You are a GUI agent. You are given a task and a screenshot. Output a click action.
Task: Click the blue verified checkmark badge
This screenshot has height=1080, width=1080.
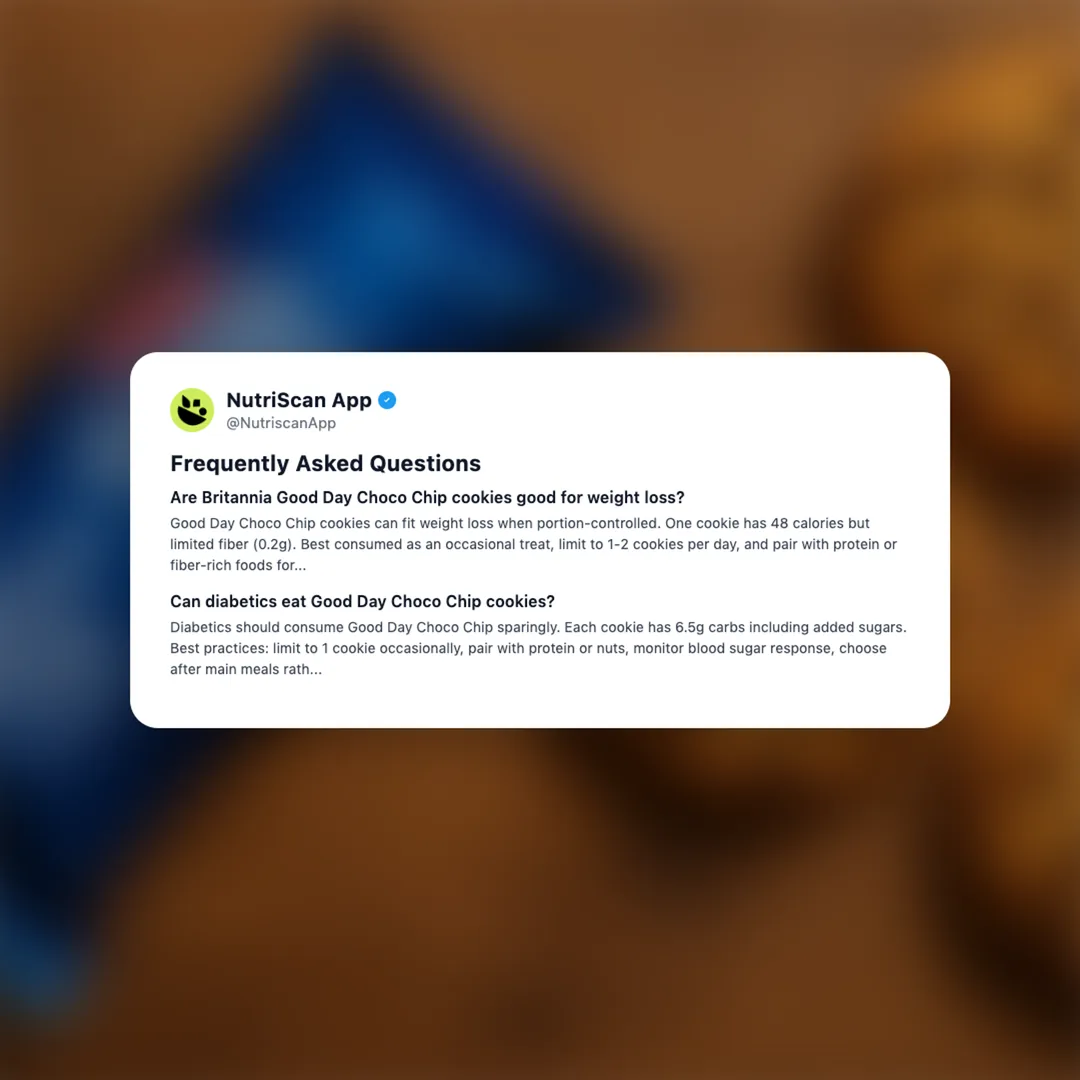[387, 400]
